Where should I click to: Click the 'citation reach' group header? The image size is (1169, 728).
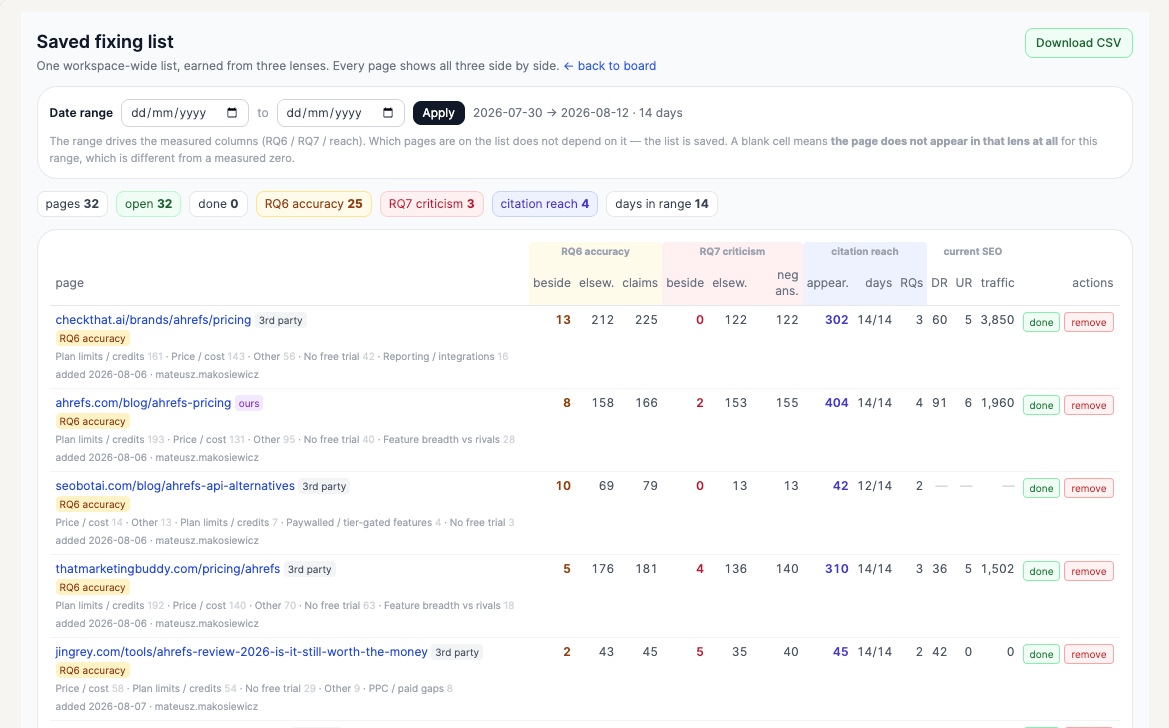[865, 251]
